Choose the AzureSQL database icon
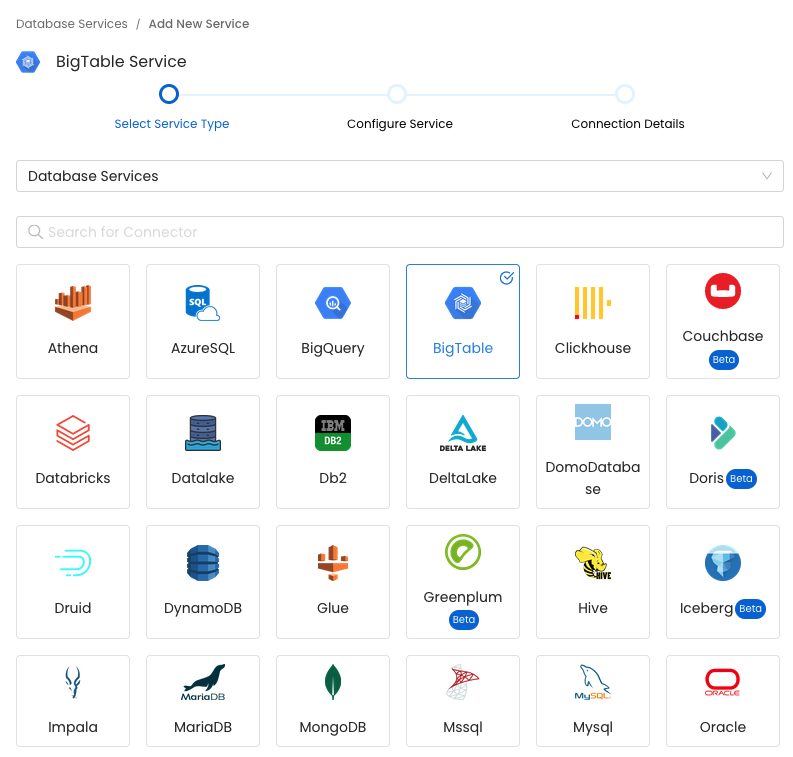 point(202,302)
